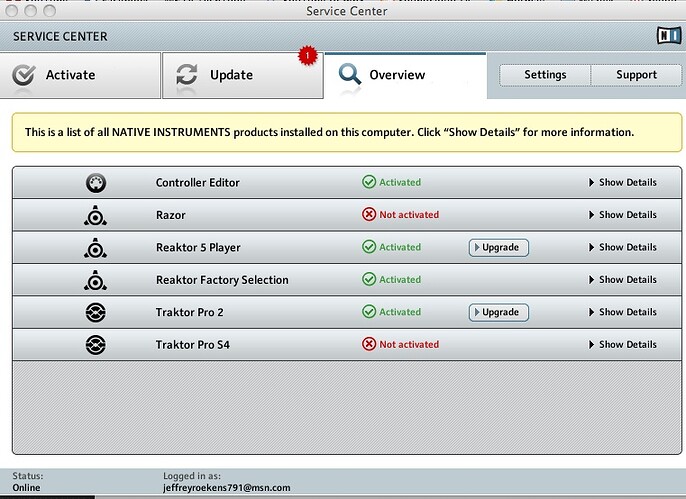Click the 'Online' status text
686x499 pixels.
(26, 488)
